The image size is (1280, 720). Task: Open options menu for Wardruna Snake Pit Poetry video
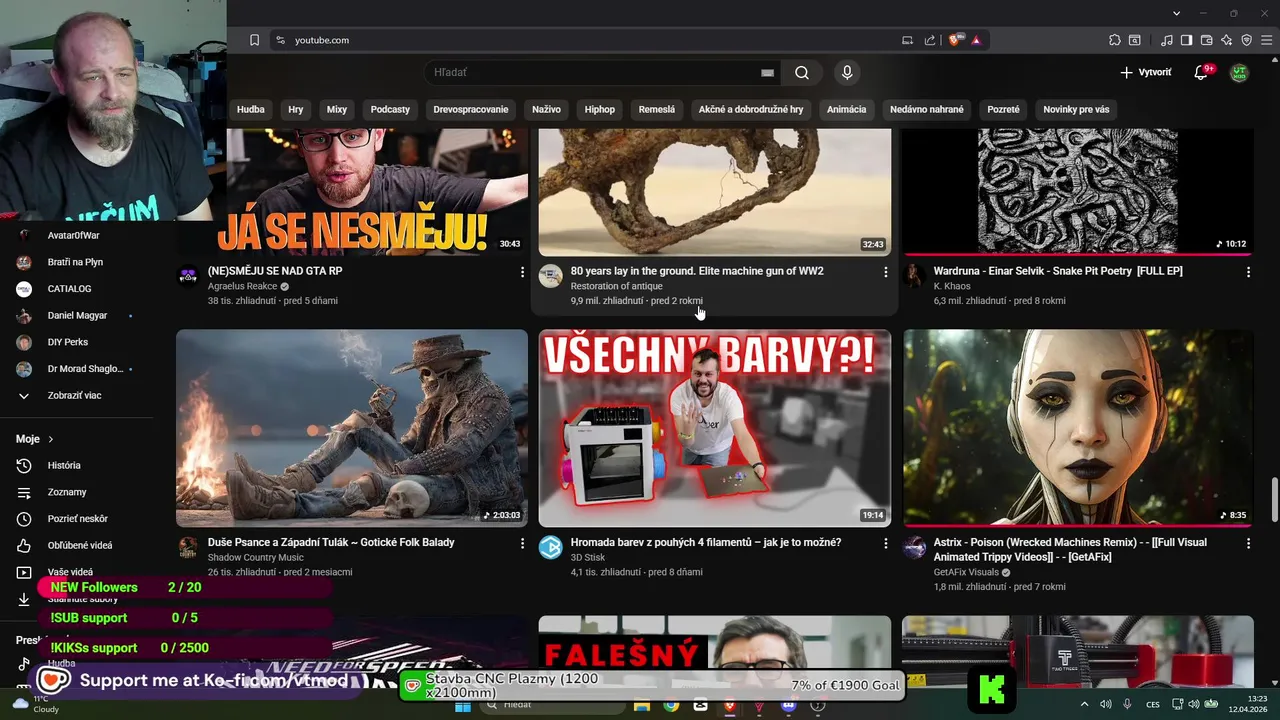1248,272
